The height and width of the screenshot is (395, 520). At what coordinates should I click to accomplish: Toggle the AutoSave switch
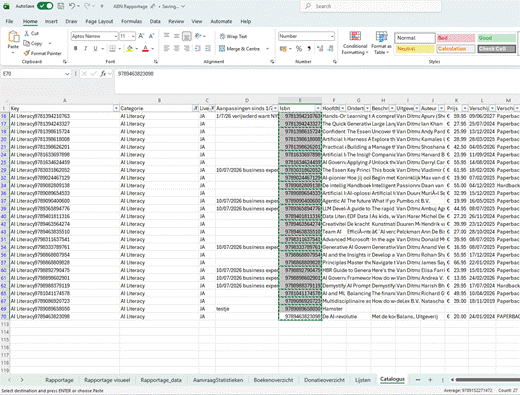coord(45,6)
